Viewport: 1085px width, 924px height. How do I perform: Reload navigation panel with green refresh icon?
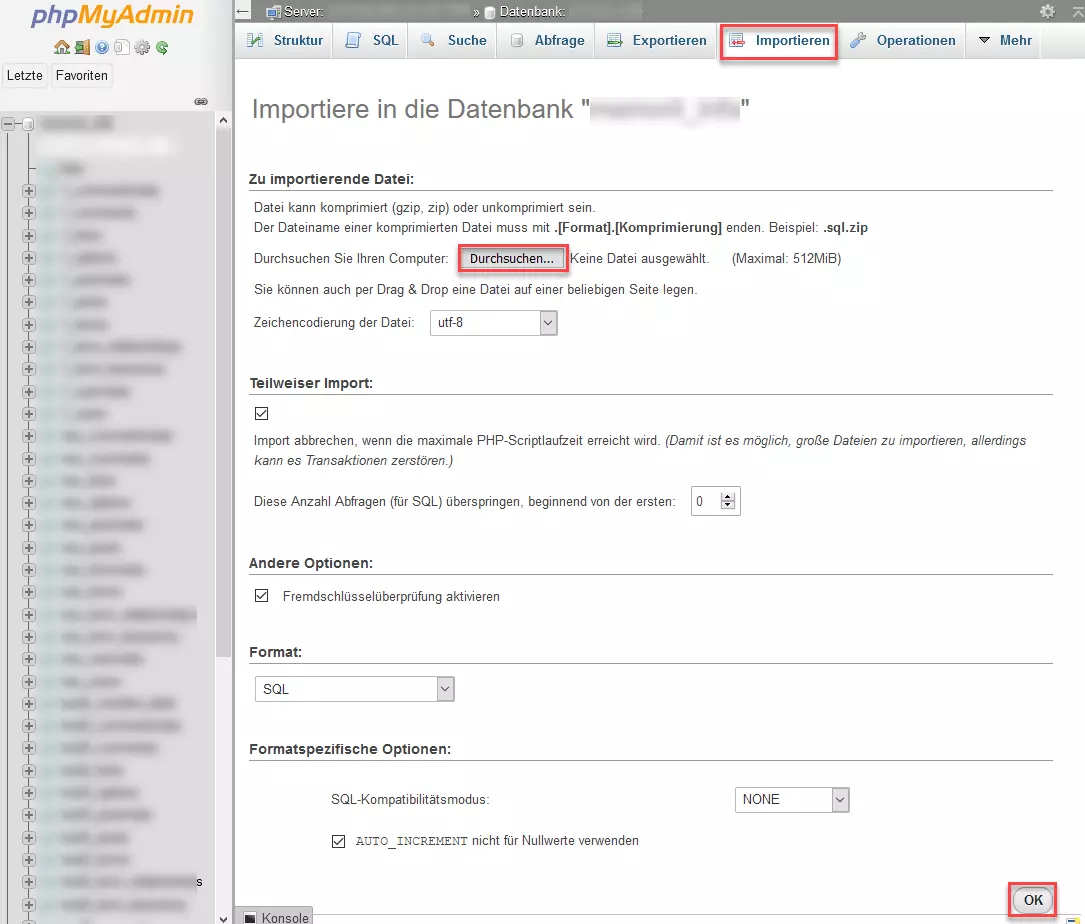[x=162, y=47]
